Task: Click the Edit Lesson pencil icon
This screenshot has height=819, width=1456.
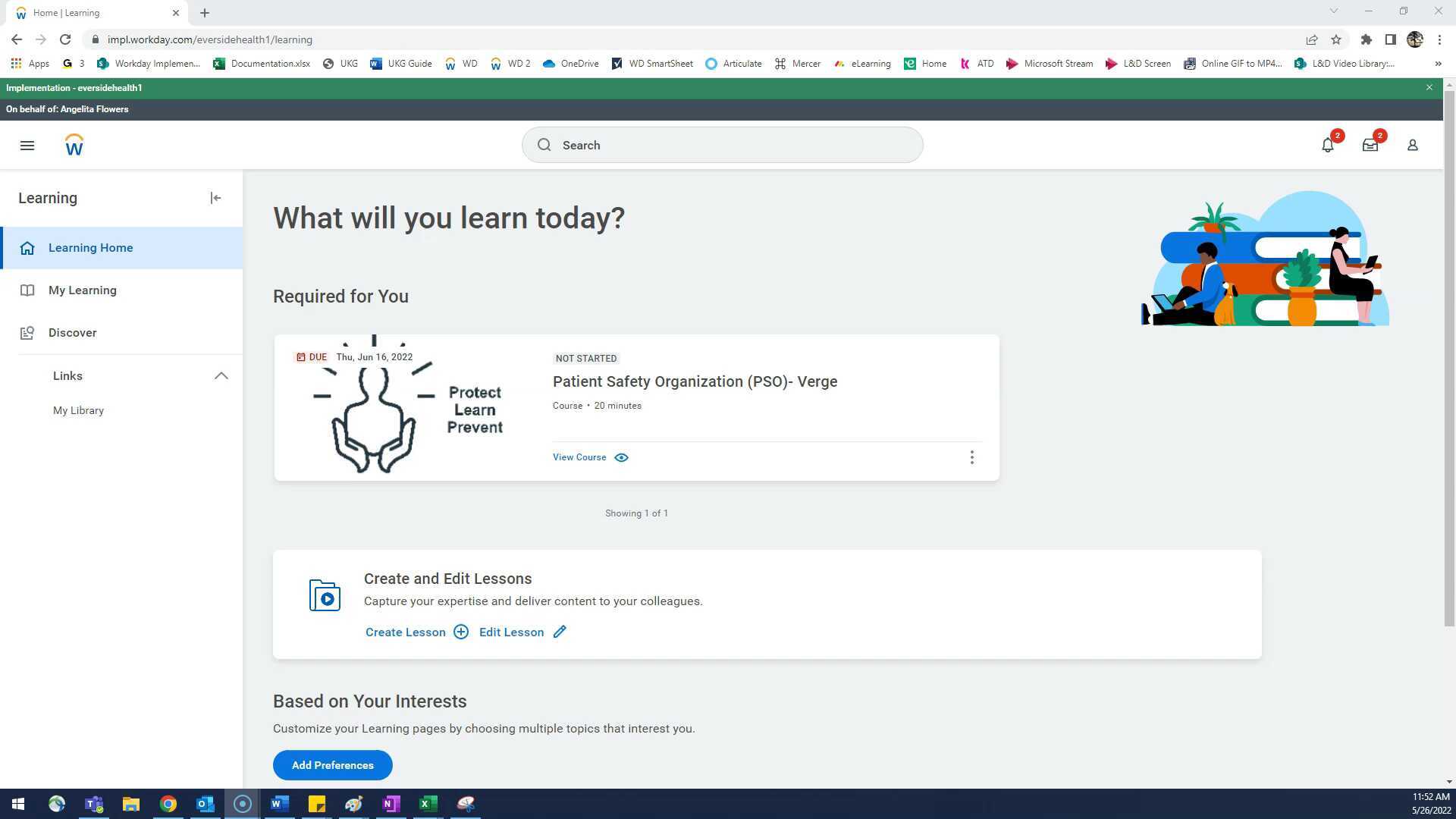Action: [560, 632]
